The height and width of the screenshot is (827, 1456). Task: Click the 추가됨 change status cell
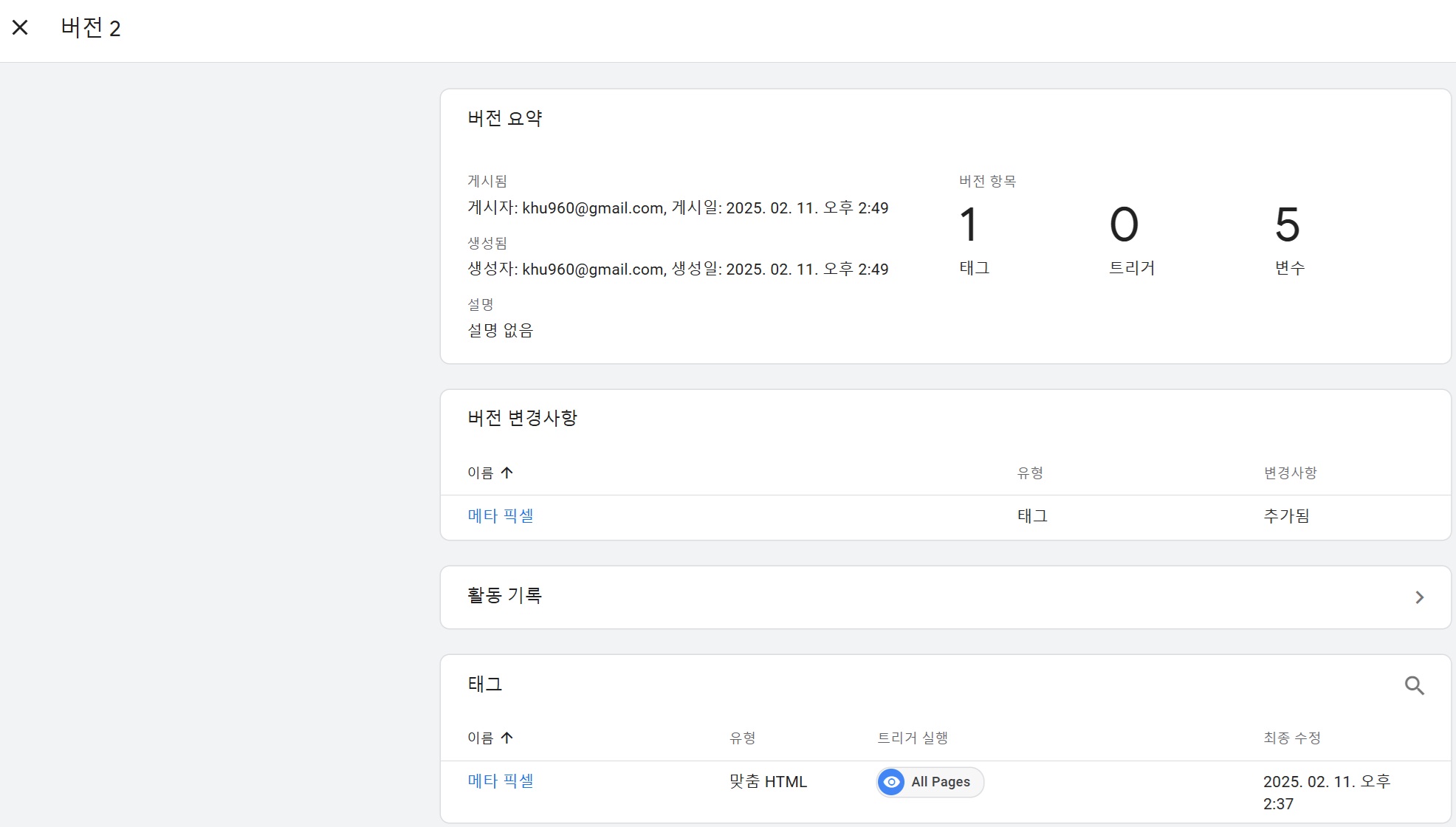[x=1286, y=516]
